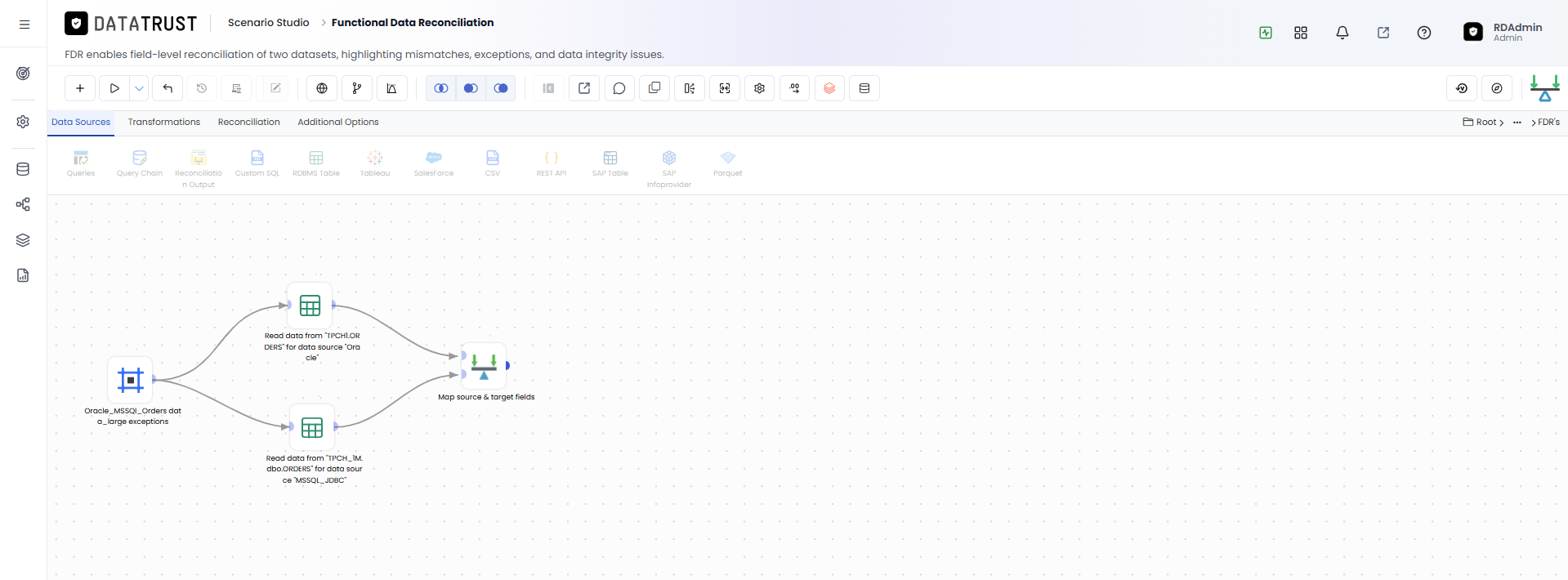
Task: Expand the run options dropdown arrow
Action: tap(140, 88)
